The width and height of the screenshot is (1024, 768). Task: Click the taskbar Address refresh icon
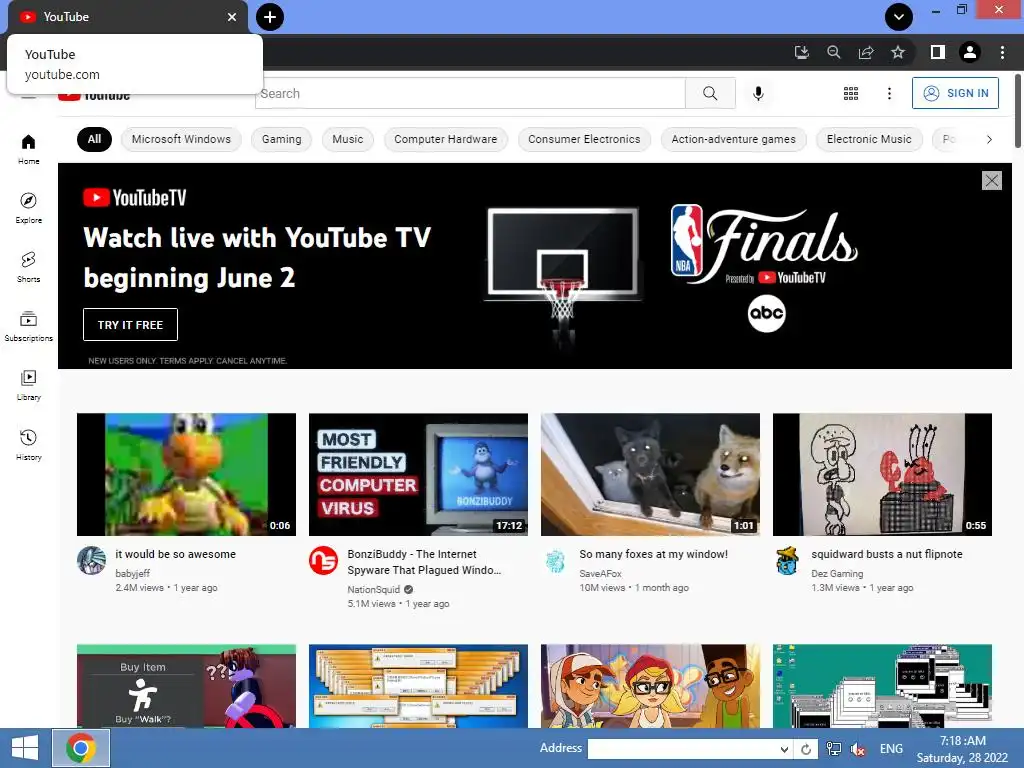(806, 749)
